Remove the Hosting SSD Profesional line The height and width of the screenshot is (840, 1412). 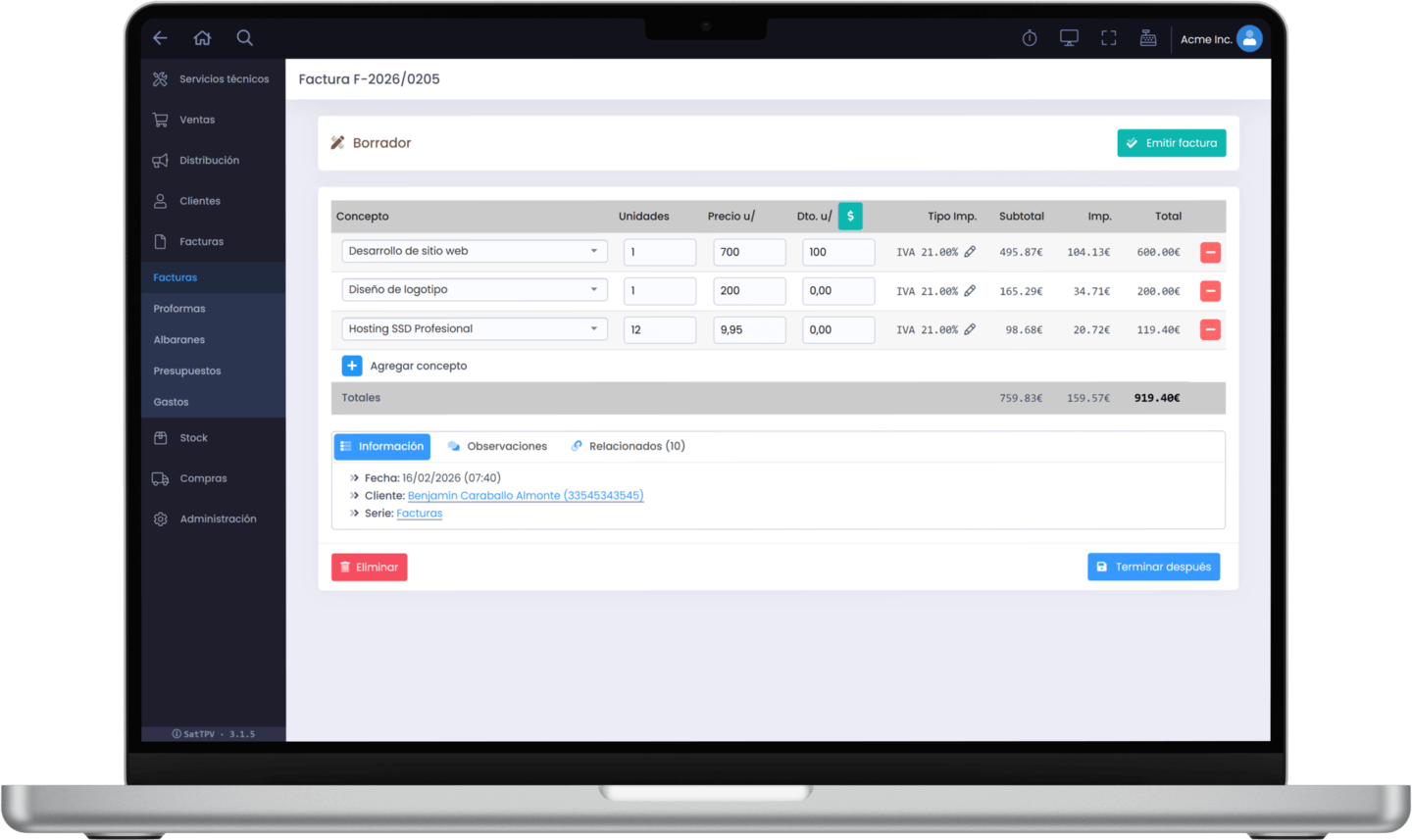click(1210, 330)
